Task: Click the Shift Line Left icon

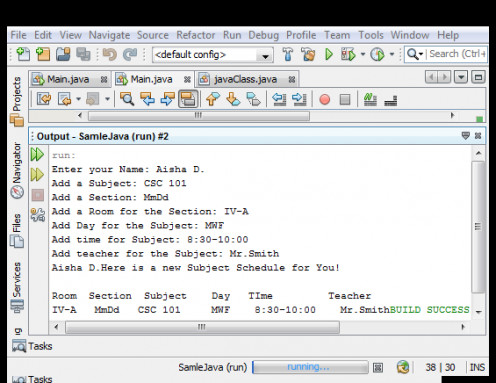Action: (x=279, y=99)
